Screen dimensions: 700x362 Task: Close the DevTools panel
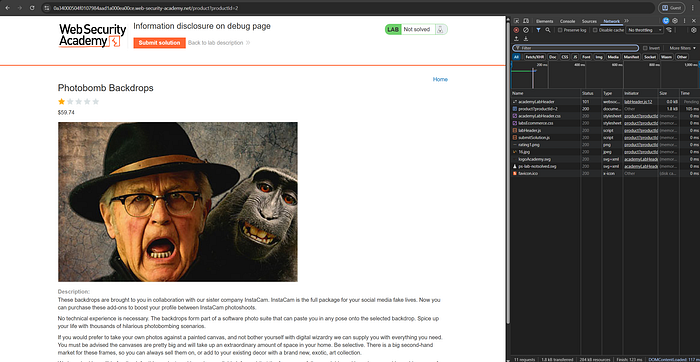tap(694, 21)
